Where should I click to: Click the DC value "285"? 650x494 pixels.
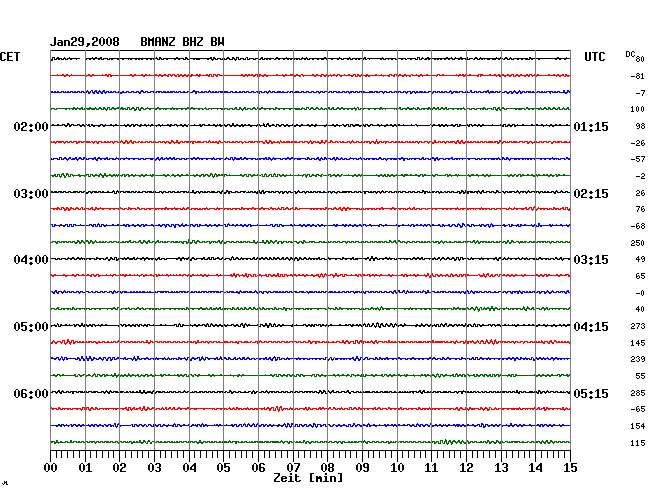click(x=638, y=393)
